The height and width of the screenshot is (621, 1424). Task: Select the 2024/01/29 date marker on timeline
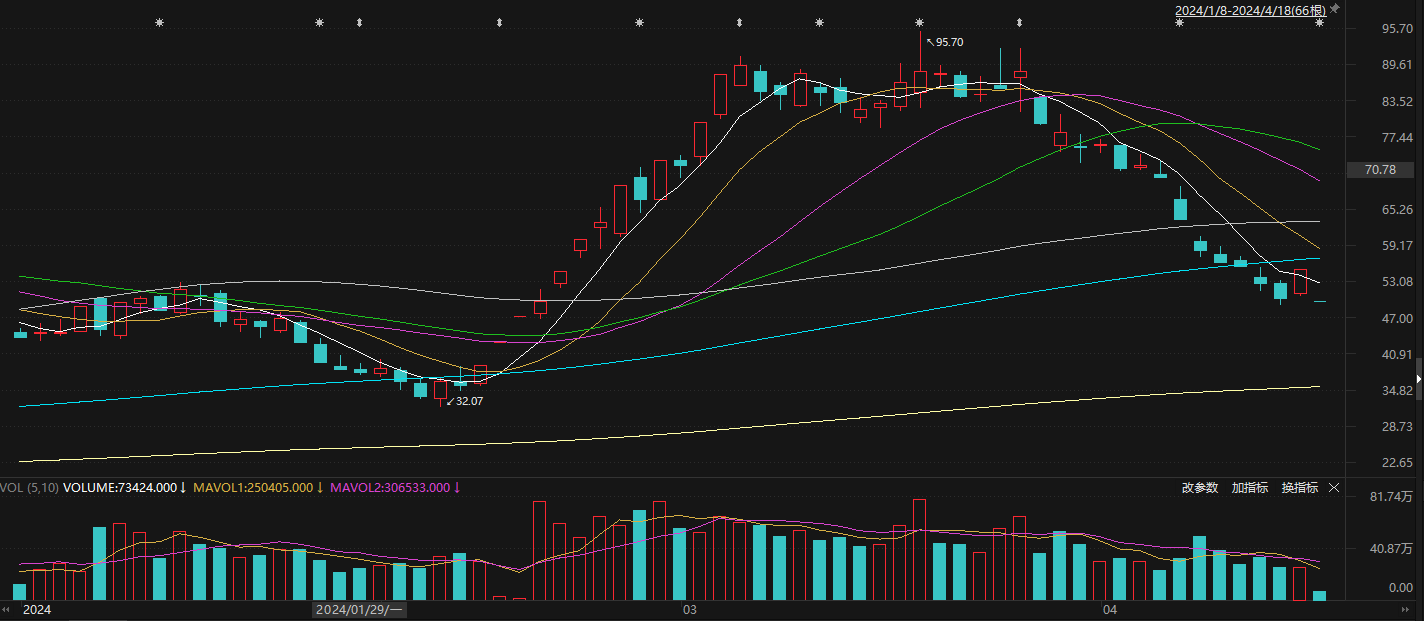point(359,609)
